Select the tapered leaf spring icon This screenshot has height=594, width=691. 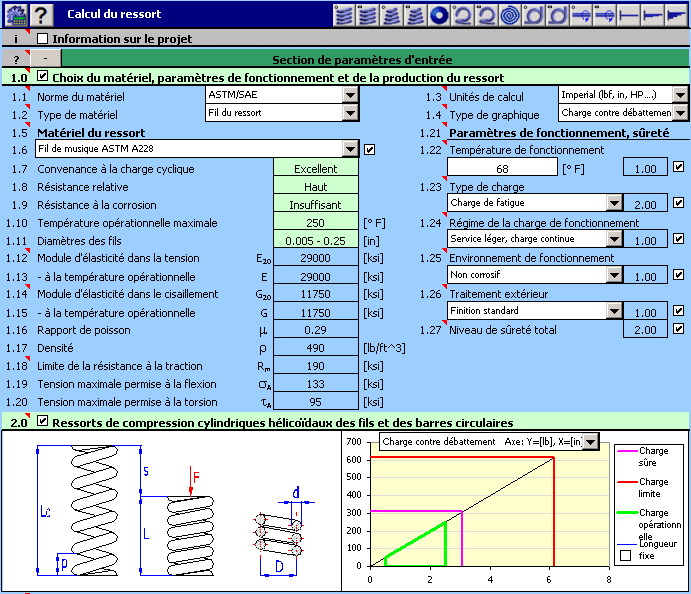pos(653,15)
